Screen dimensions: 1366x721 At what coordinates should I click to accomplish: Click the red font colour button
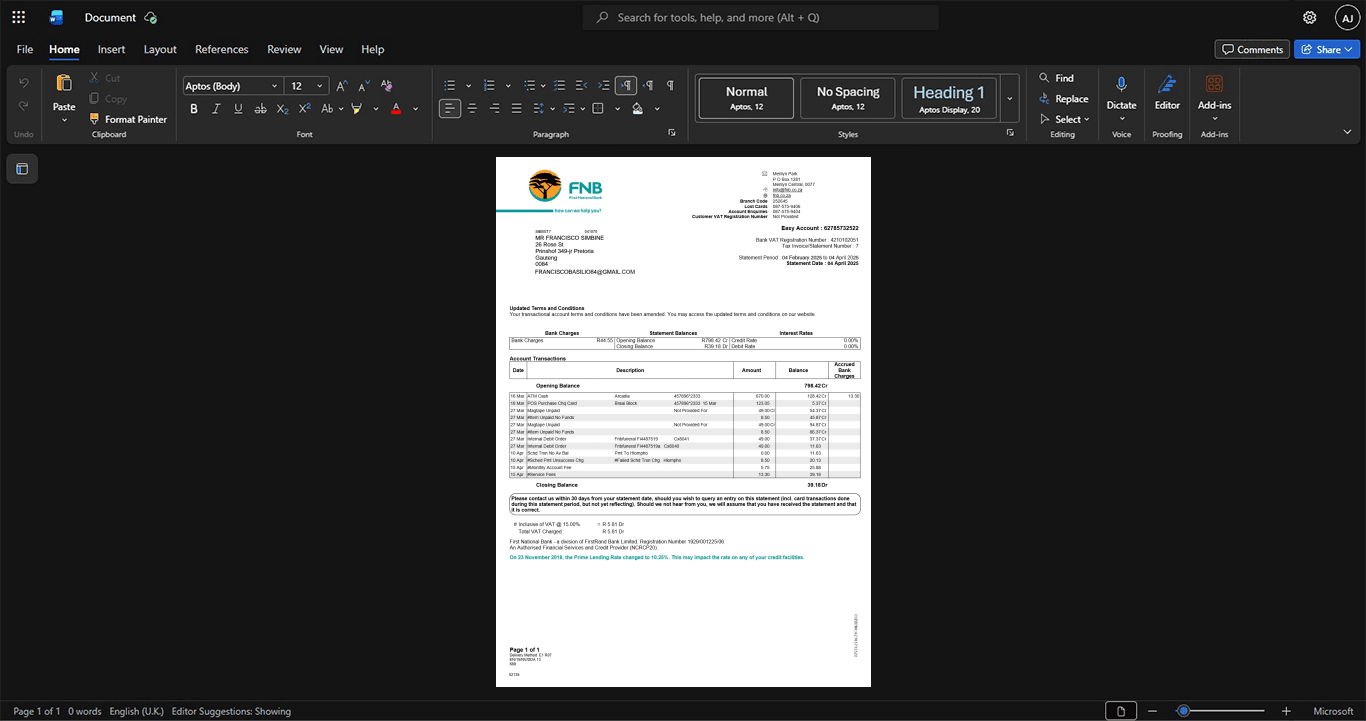396,109
